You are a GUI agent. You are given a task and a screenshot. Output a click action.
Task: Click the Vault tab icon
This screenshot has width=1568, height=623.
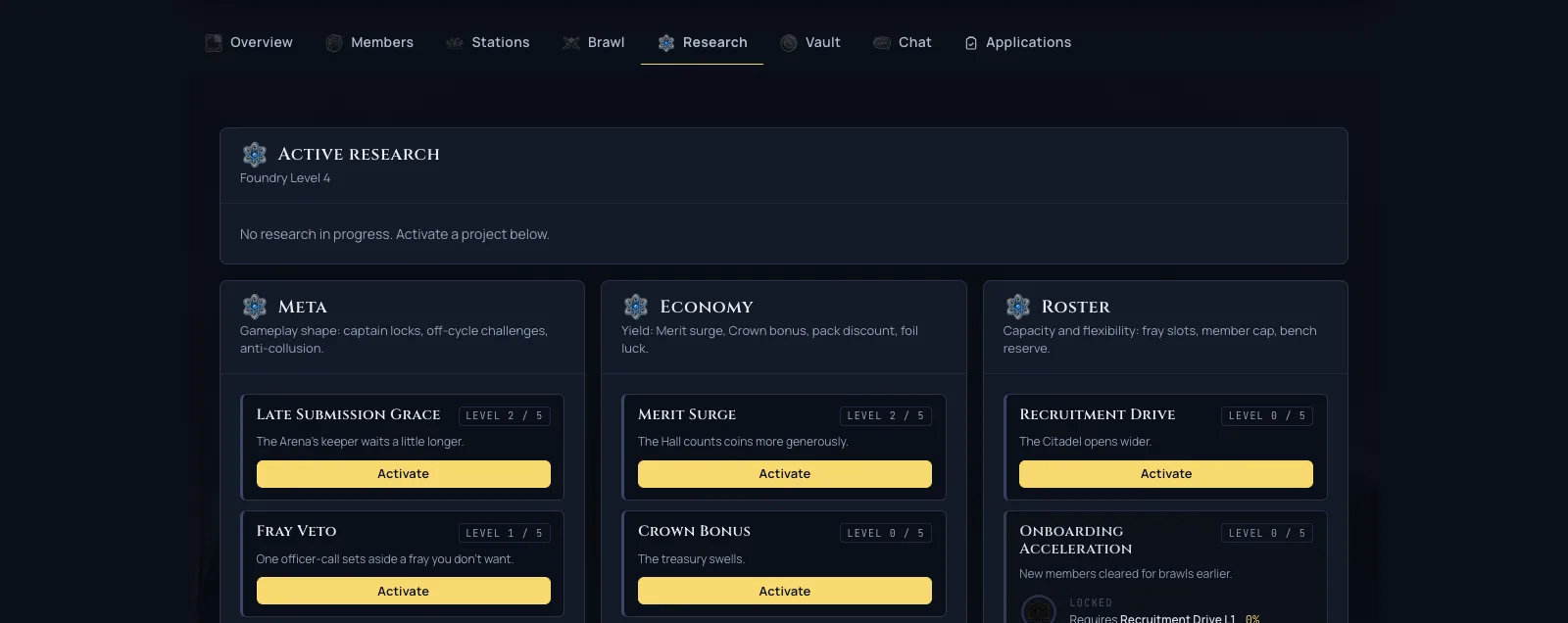coord(789,43)
